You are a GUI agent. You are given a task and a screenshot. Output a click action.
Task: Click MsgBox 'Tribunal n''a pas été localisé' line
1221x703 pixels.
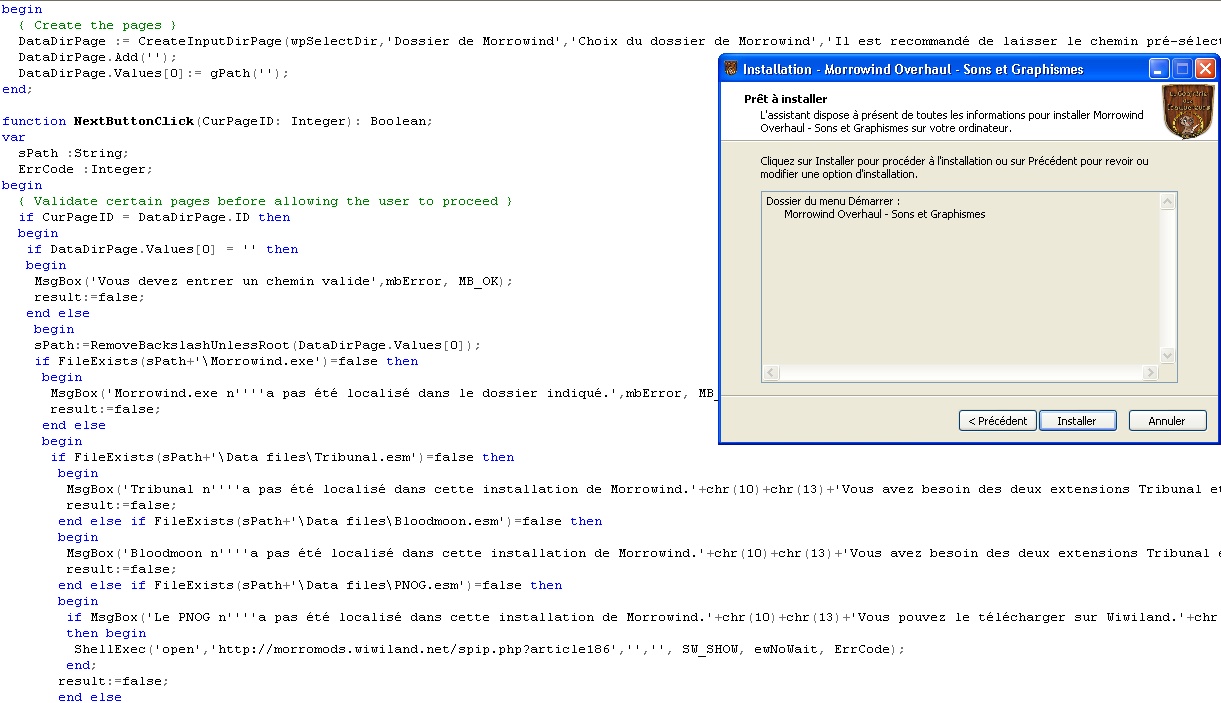[x=643, y=489]
